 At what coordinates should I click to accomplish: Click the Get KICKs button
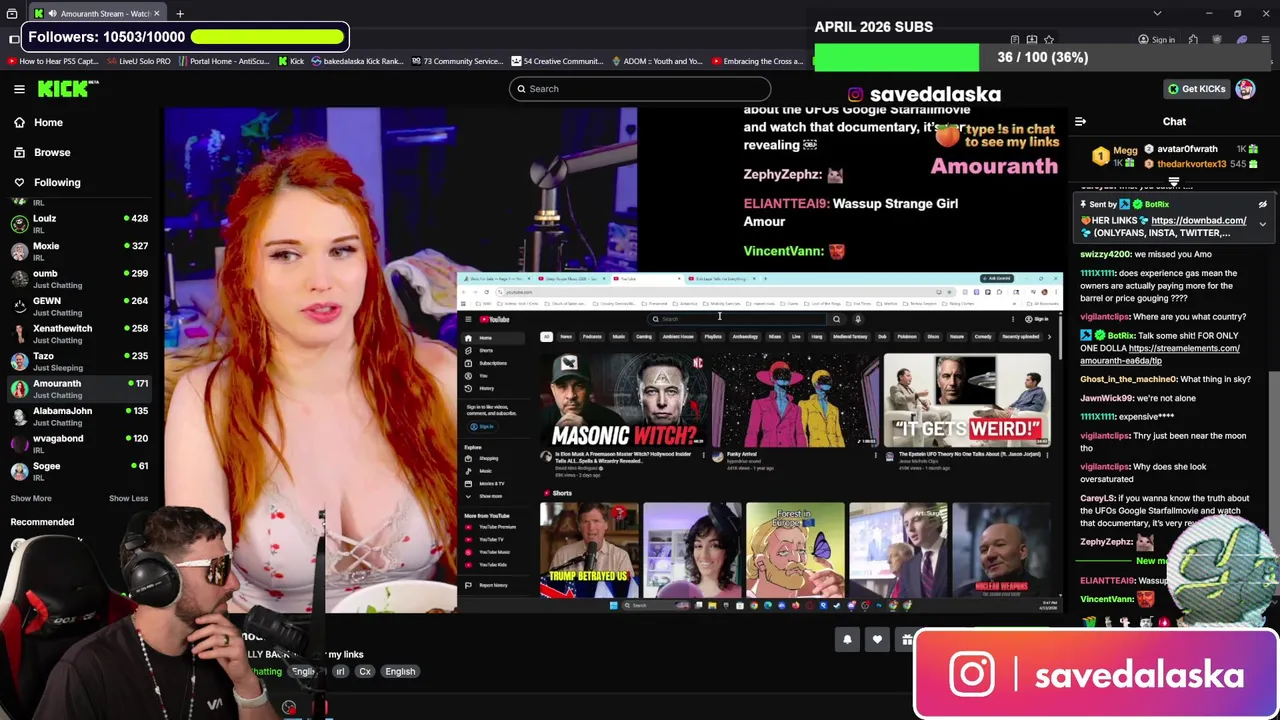click(1196, 89)
